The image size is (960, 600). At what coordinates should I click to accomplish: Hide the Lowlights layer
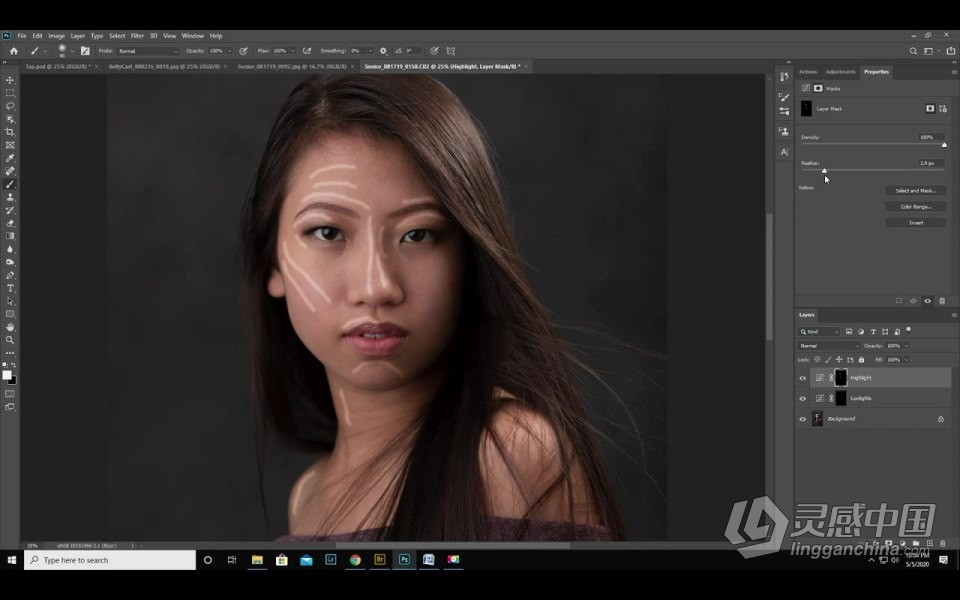803,399
